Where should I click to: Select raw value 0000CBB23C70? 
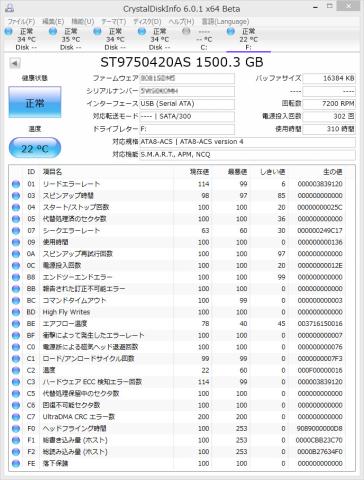coord(319,440)
